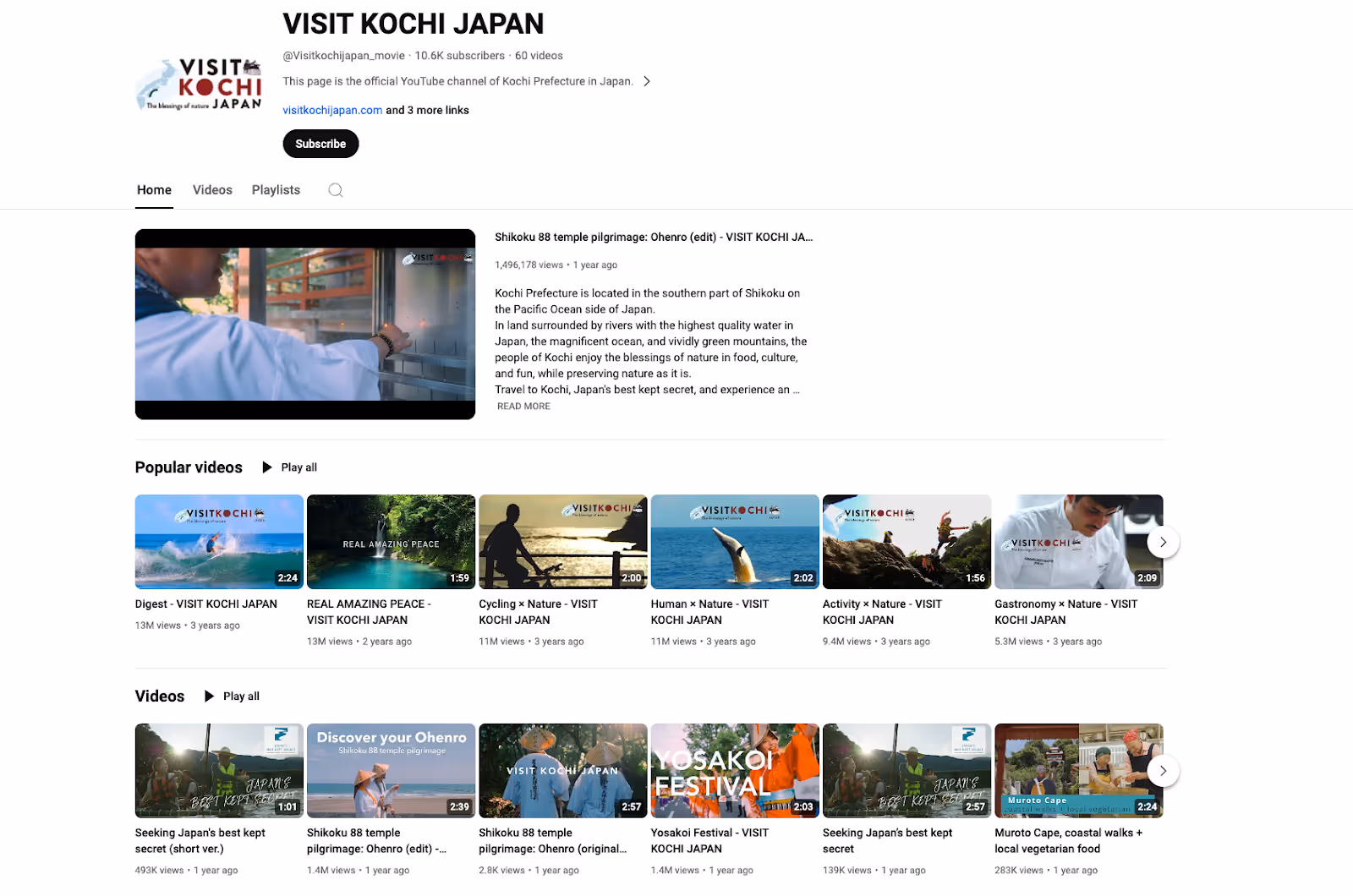Viewport: 1353px width, 896px height.
Task: Show more Videos row with next arrow
Action: [x=1163, y=770]
